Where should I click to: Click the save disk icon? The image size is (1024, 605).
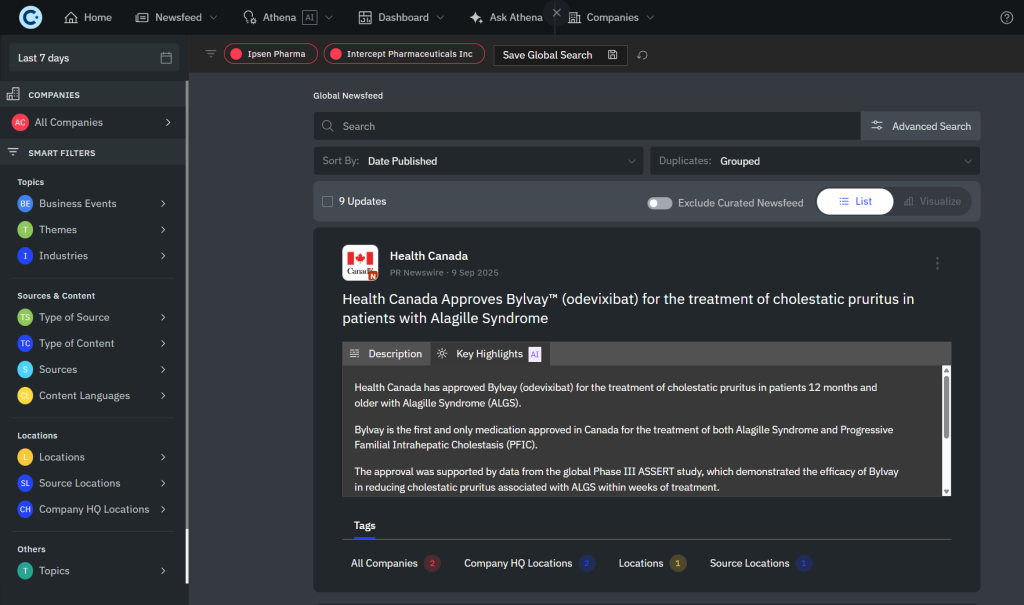(612, 55)
